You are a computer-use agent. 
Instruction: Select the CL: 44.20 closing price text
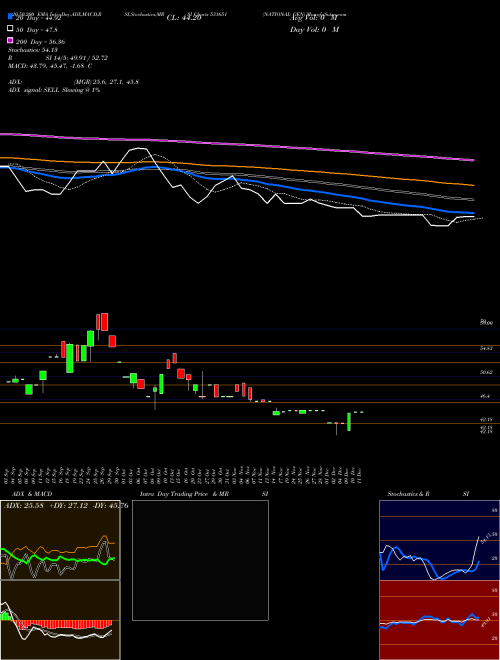point(184,18)
